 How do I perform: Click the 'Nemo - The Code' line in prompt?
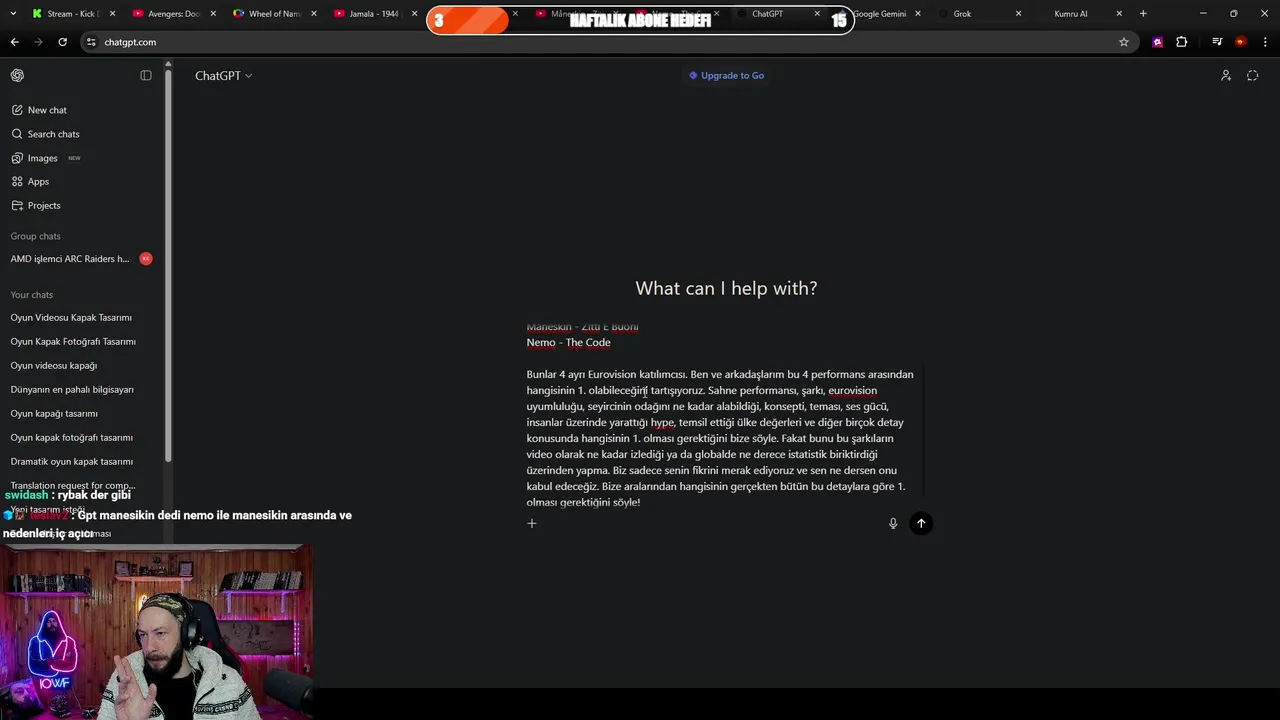tap(568, 342)
